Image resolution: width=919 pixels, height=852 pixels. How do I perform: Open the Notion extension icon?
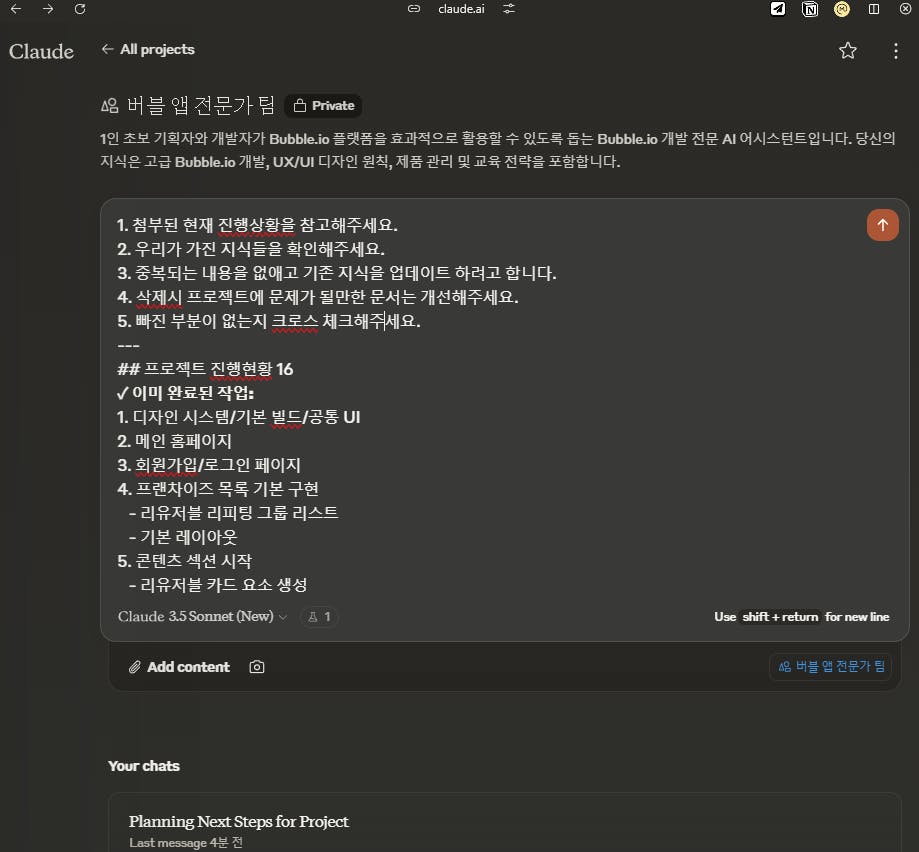810,9
